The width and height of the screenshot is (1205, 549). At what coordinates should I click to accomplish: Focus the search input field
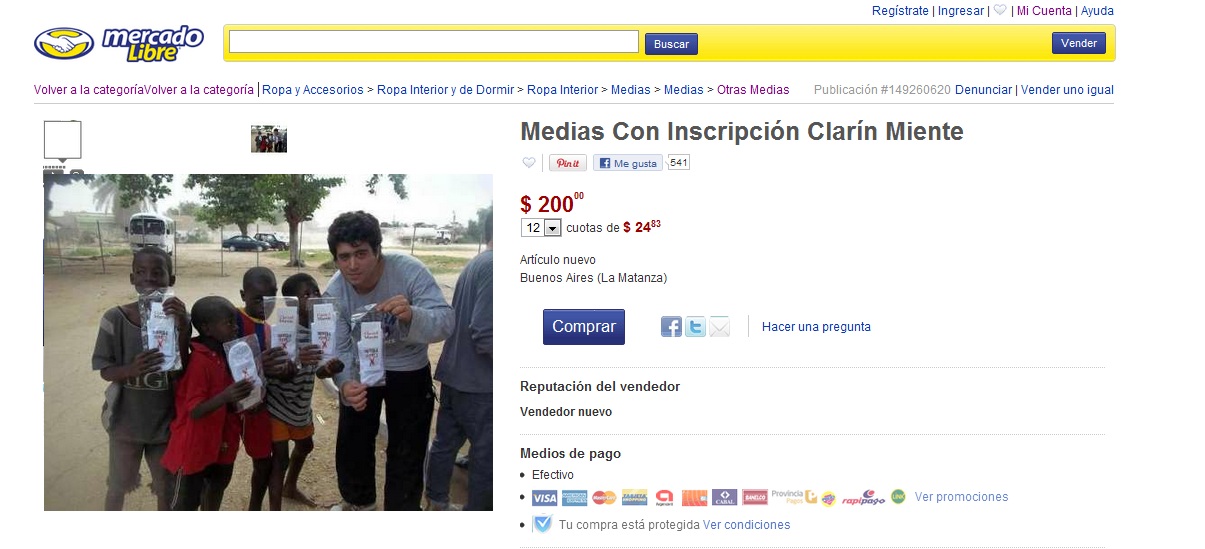pyautogui.click(x=434, y=42)
